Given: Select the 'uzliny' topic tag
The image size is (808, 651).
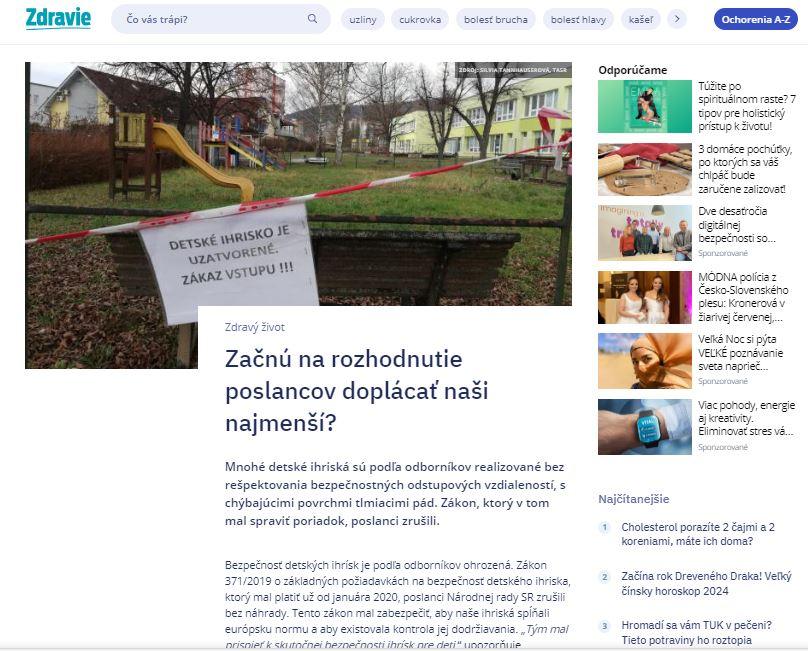Looking at the screenshot, I should [x=363, y=19].
